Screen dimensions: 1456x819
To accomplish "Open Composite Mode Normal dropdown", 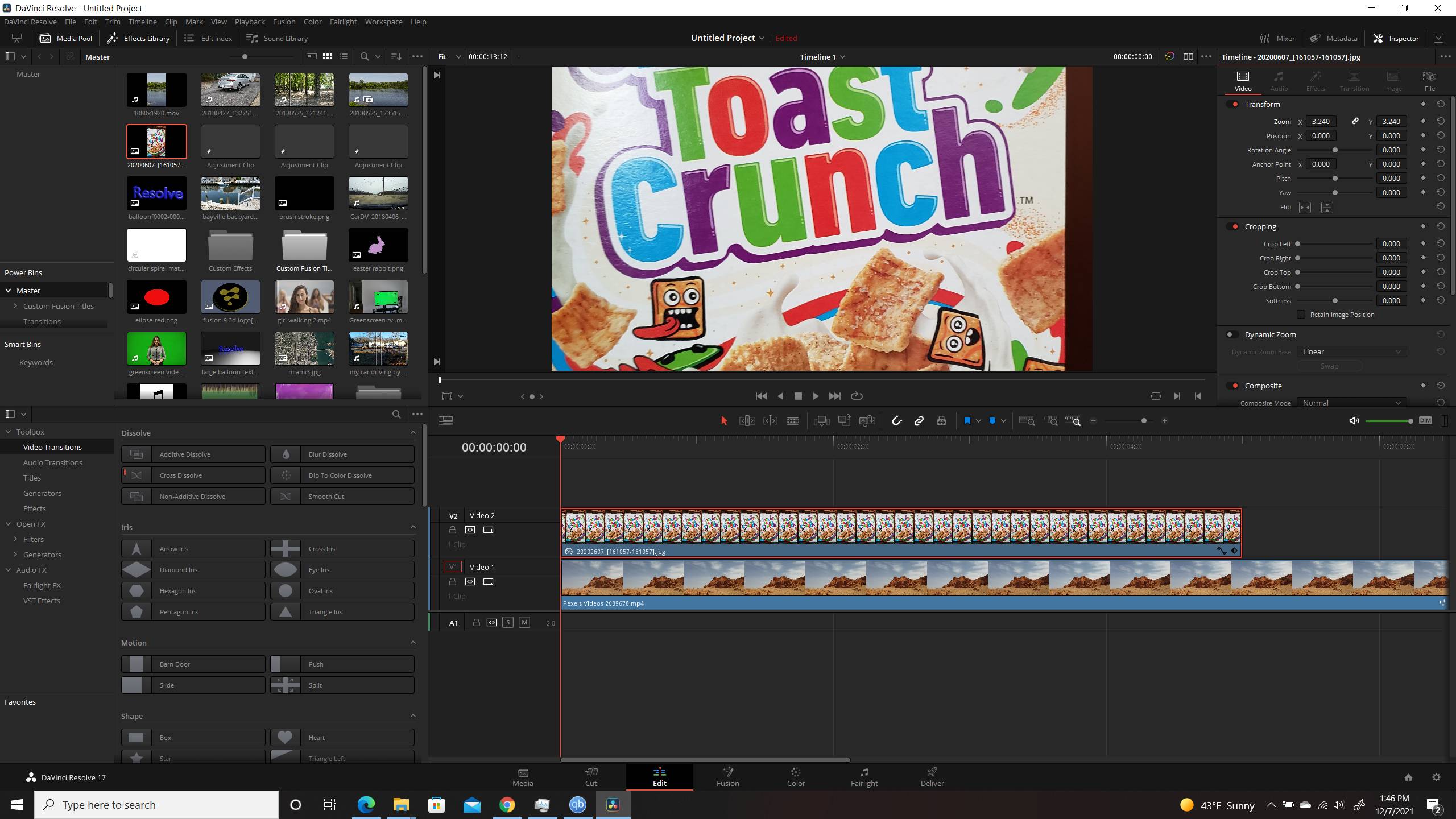I will 1351,403.
